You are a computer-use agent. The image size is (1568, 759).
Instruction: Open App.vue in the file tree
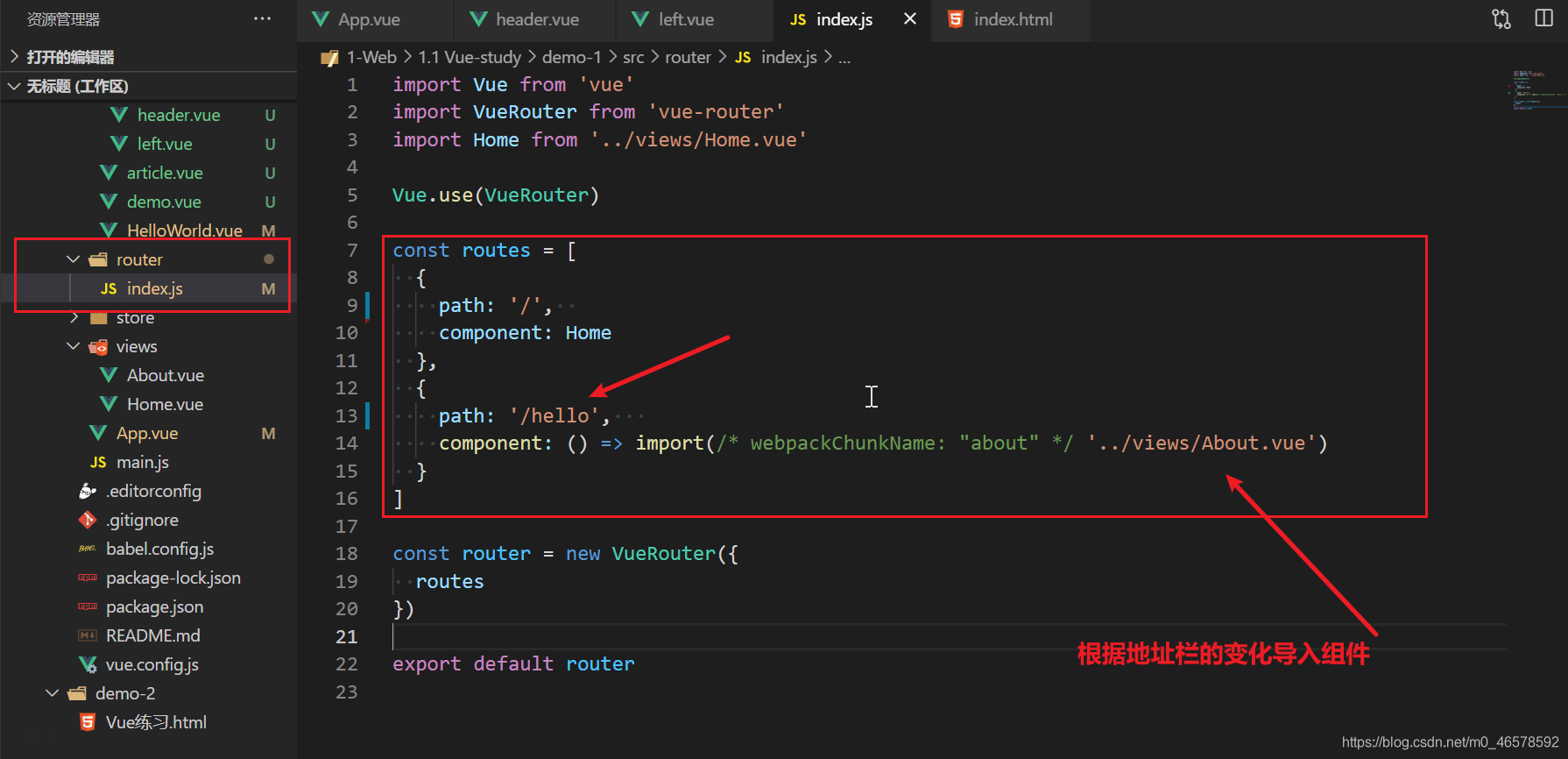coord(147,433)
